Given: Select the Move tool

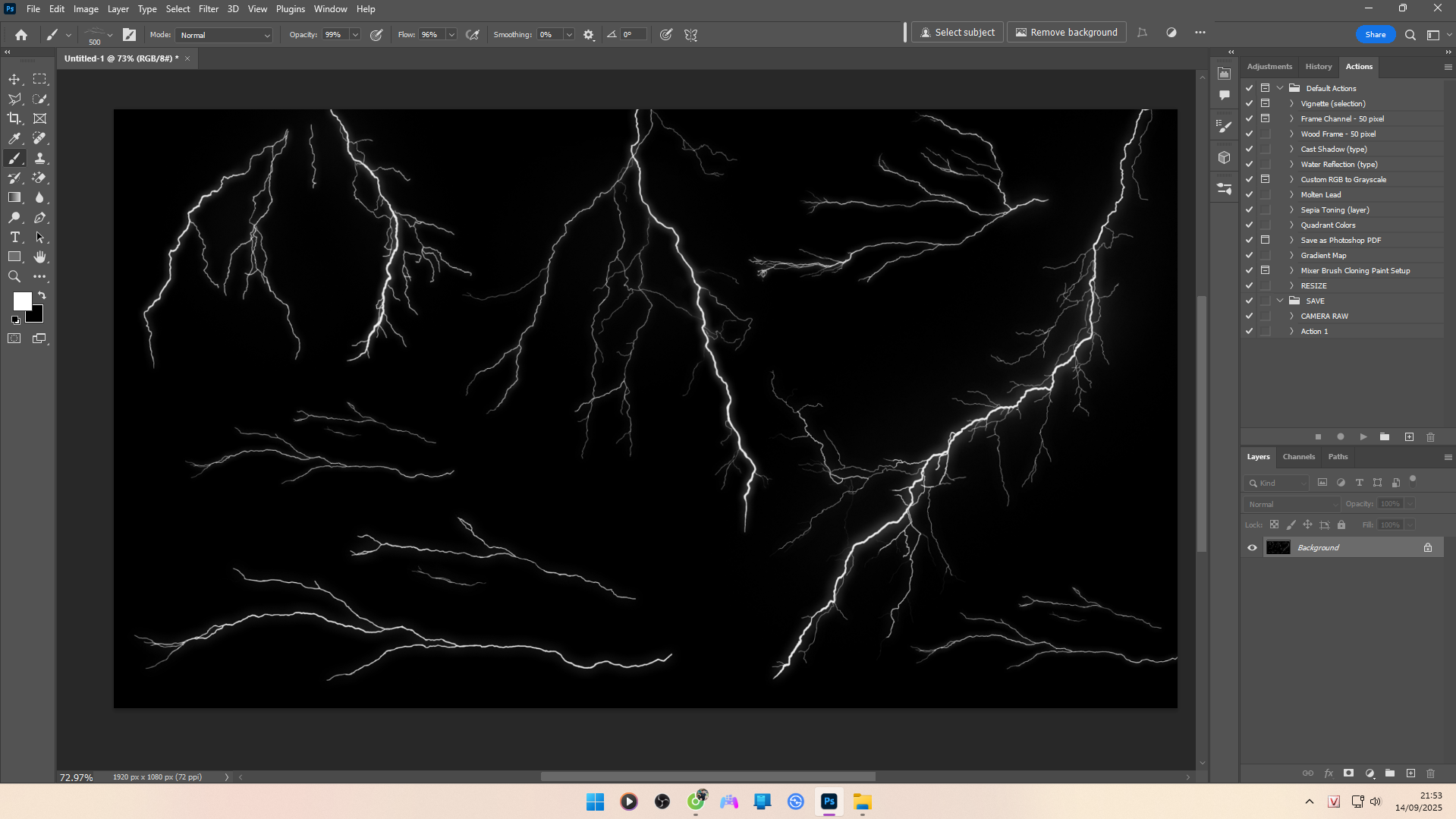Looking at the screenshot, I should click(14, 79).
